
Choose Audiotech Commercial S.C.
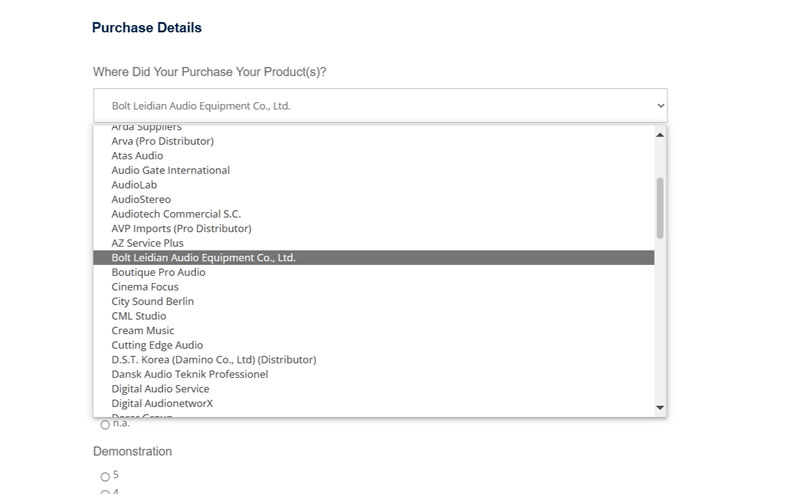176,214
